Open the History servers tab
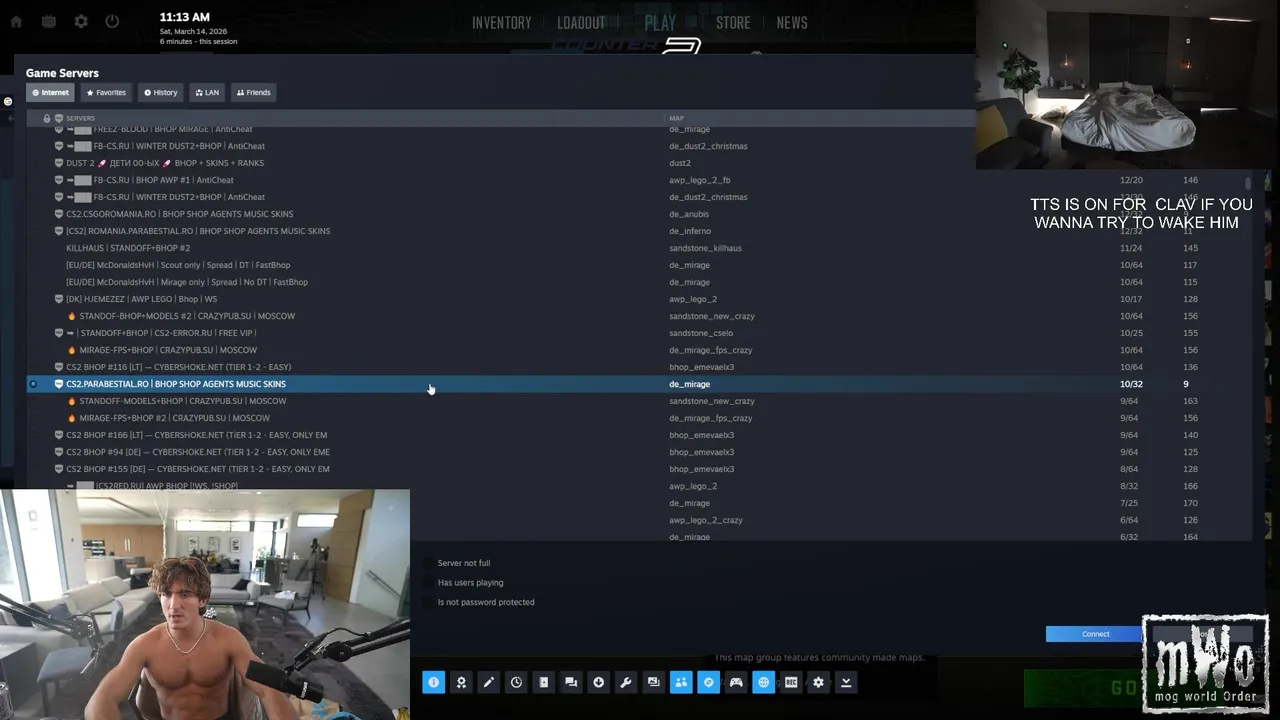 click(160, 92)
